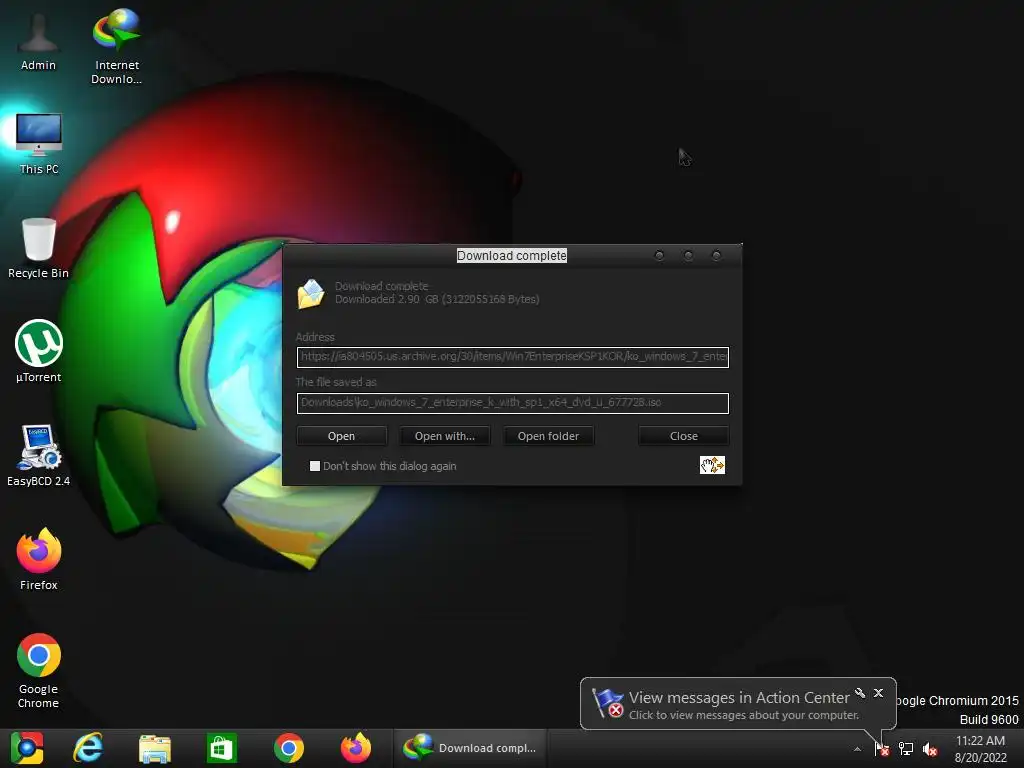The height and width of the screenshot is (768, 1024).
Task: Select the Google Chrome desktop shortcut
Action: [39, 670]
